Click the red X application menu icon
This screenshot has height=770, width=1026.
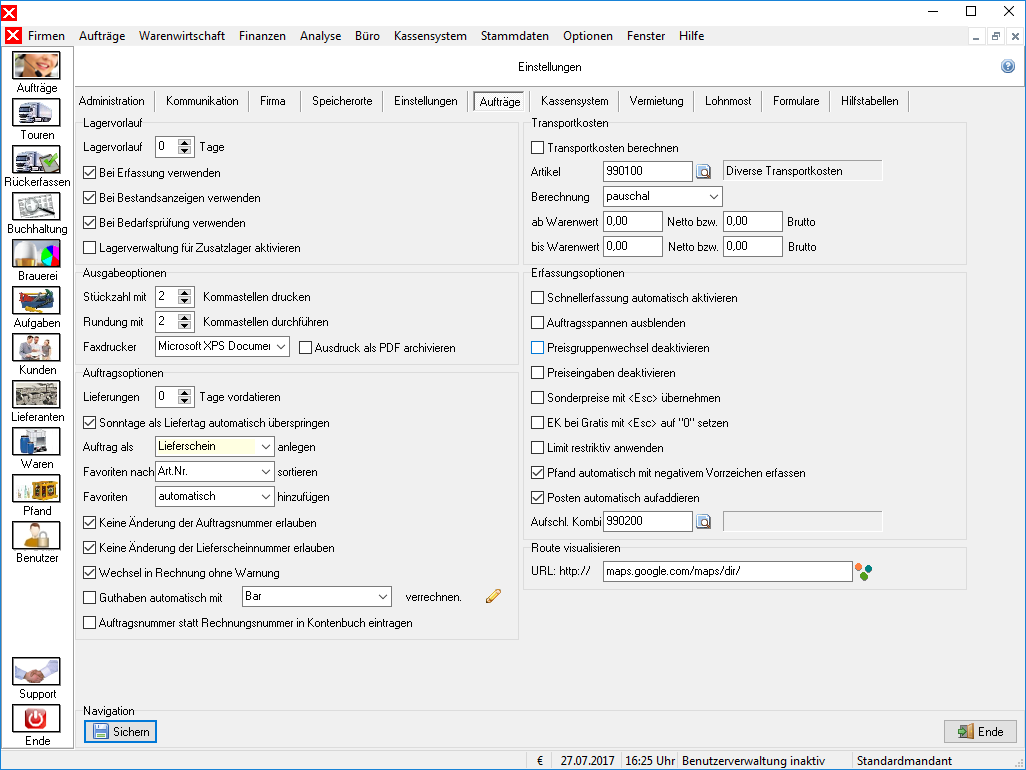point(13,35)
